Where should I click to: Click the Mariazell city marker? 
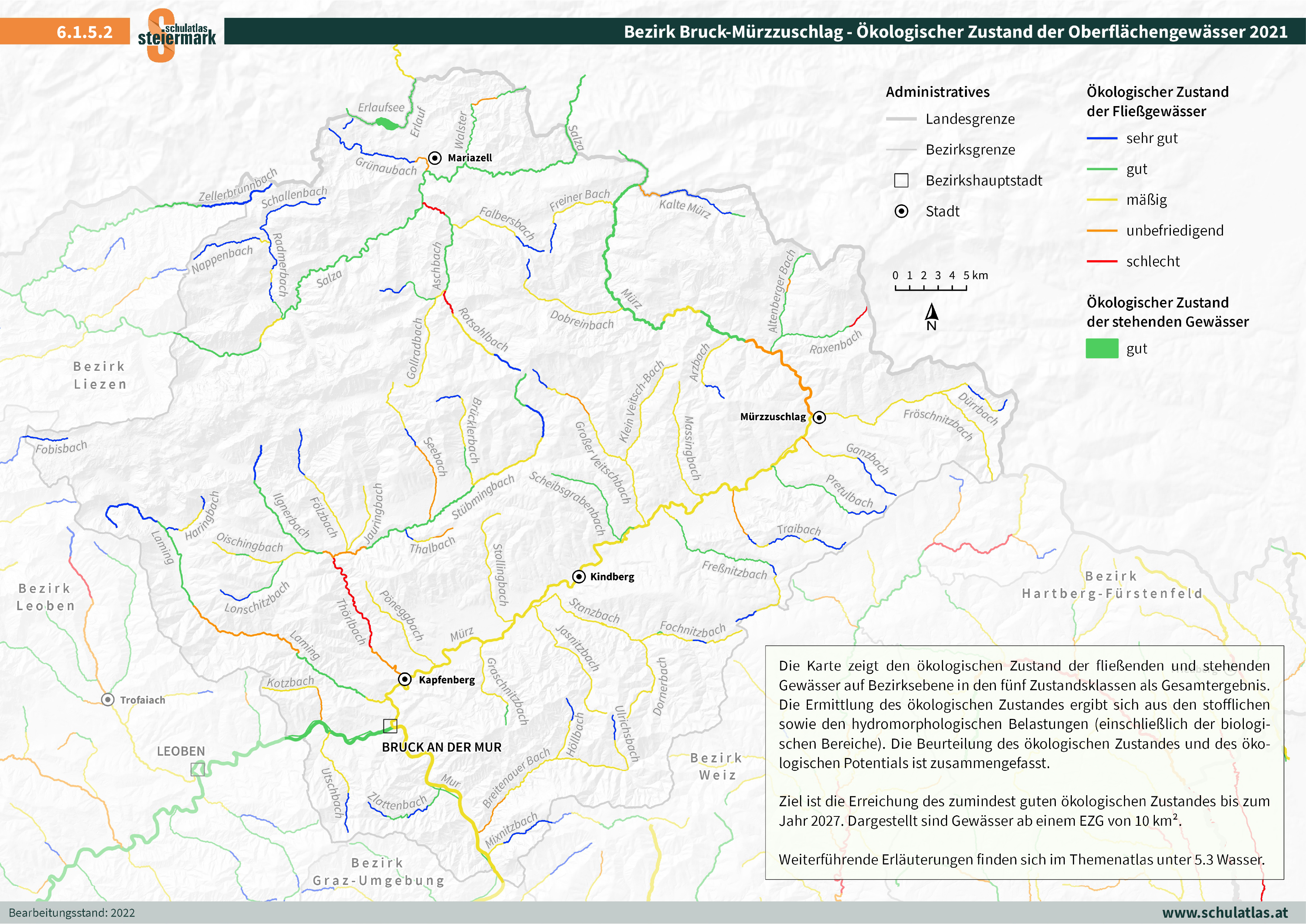point(434,157)
